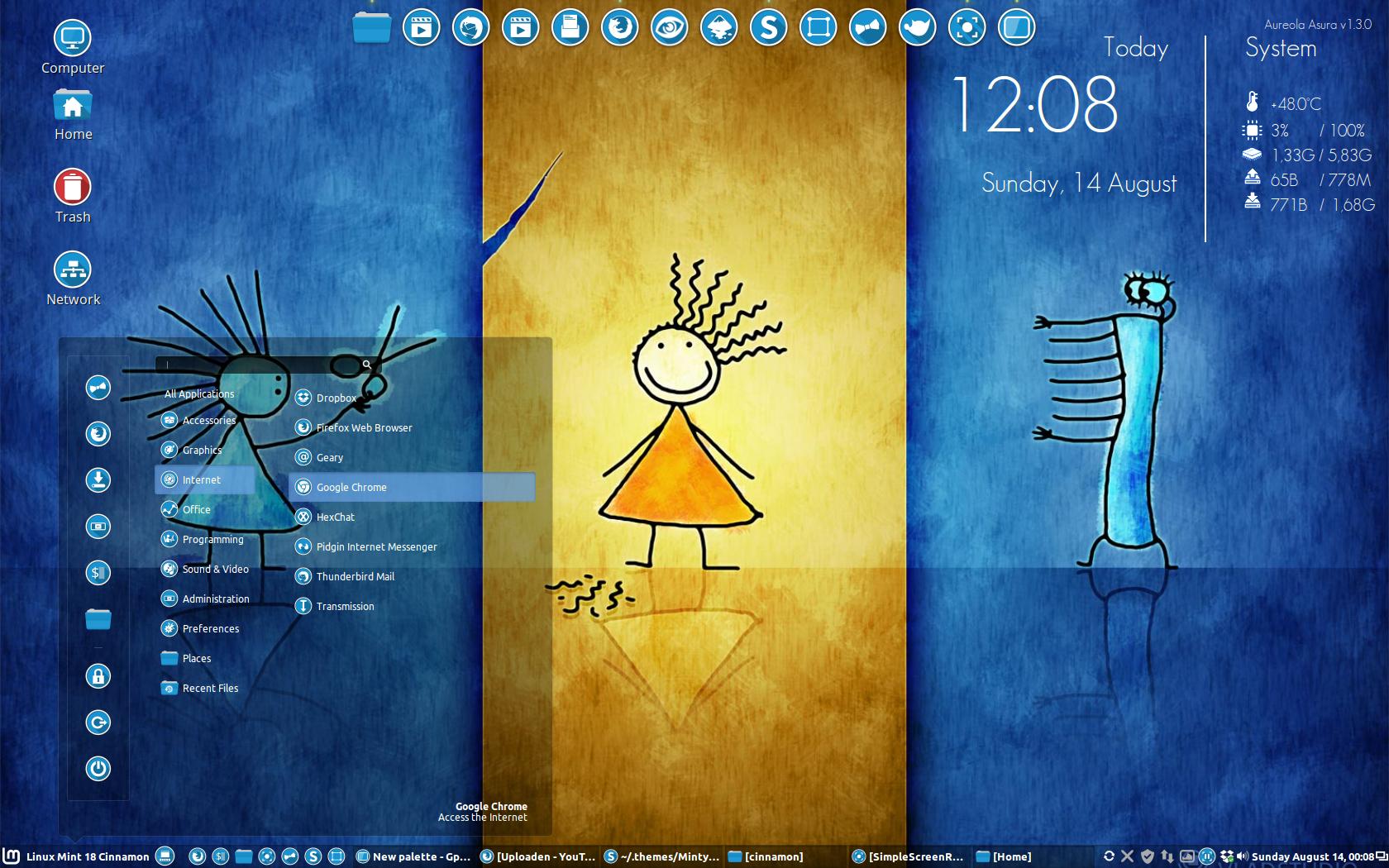Switch to the ~/.themes/Minty... window
The width and height of the screenshot is (1389, 868).
662,856
